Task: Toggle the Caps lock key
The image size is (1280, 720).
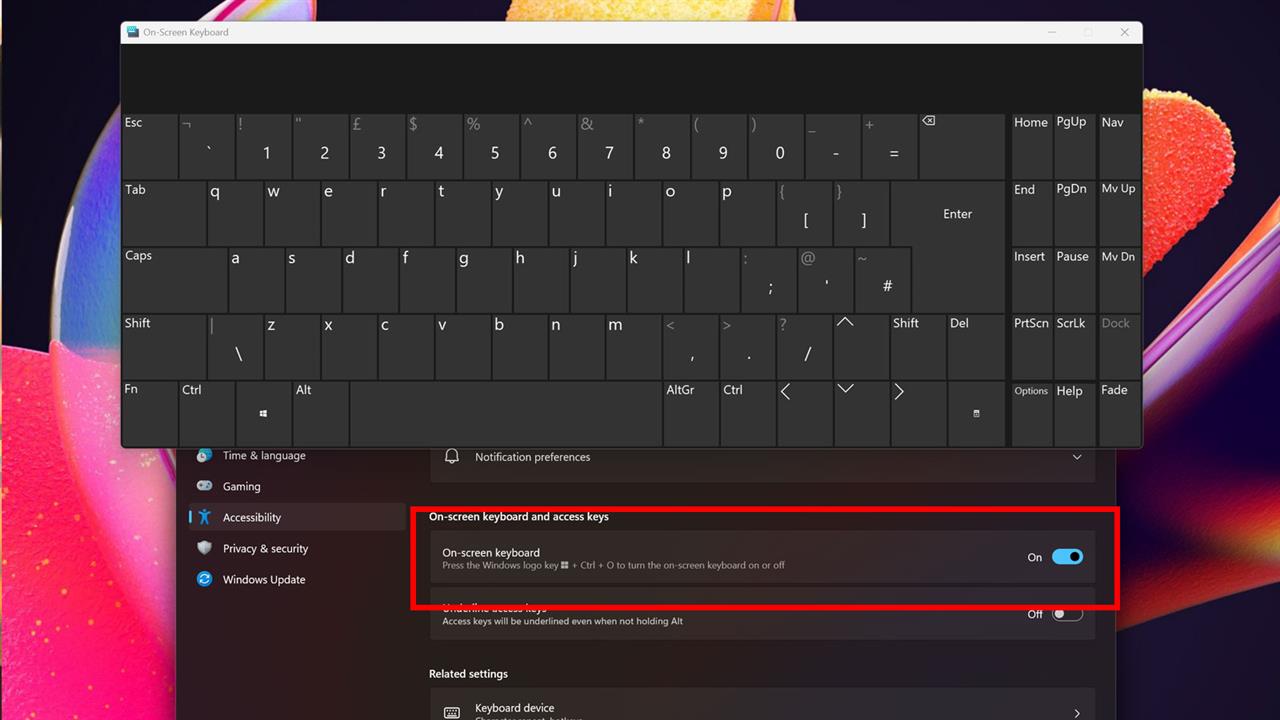Action: [x=174, y=279]
